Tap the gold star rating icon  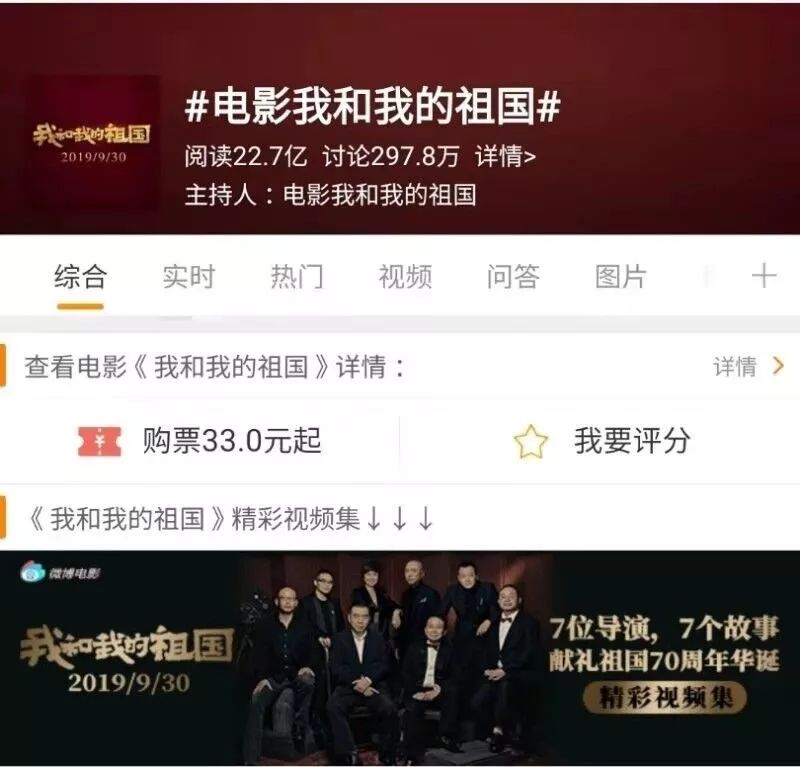pyautogui.click(x=531, y=441)
